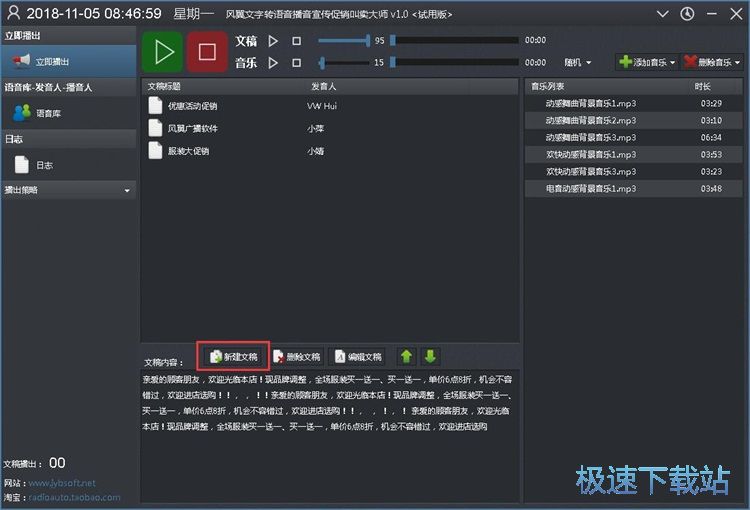Click the clock icon in title bar
750x510 pixels.
pos(687,14)
